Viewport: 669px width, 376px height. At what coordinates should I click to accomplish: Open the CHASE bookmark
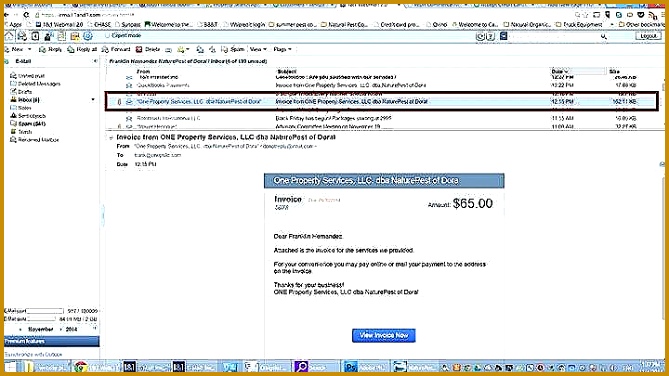(99, 25)
